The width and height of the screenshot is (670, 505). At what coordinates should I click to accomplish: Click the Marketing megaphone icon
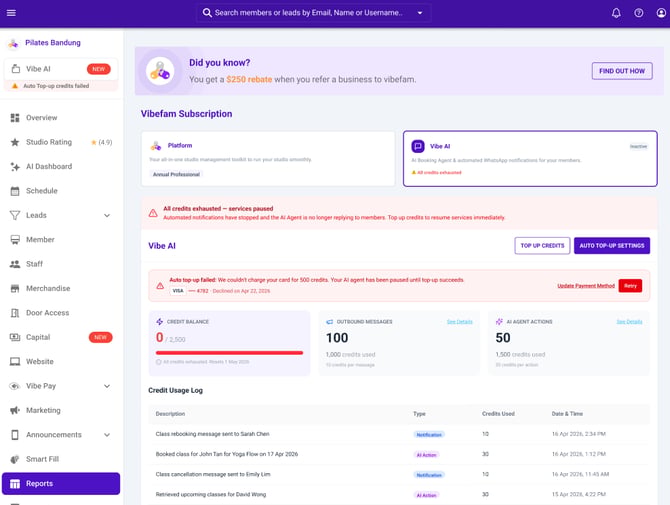[15, 411]
